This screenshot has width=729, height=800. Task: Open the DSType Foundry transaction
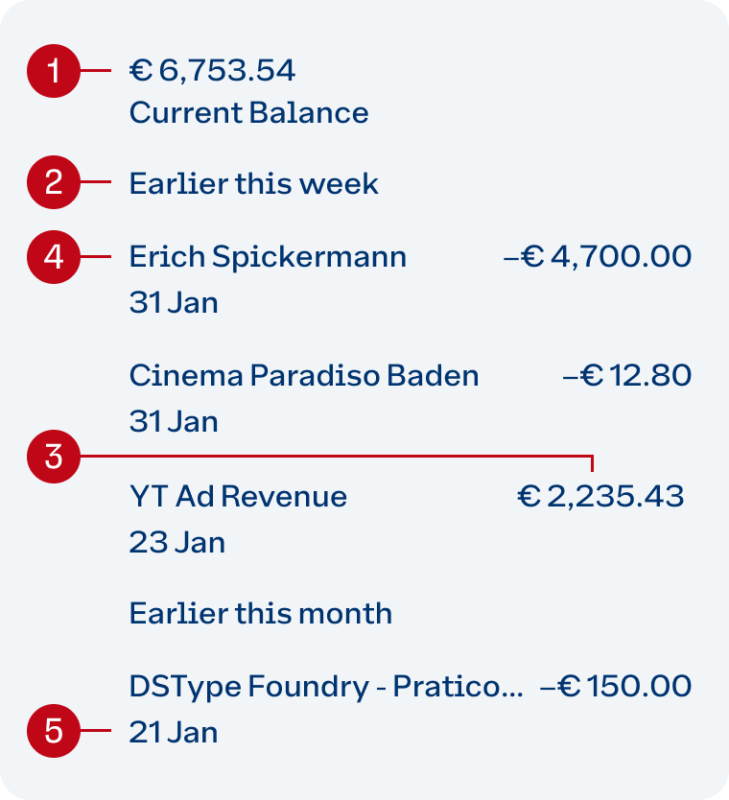click(325, 687)
